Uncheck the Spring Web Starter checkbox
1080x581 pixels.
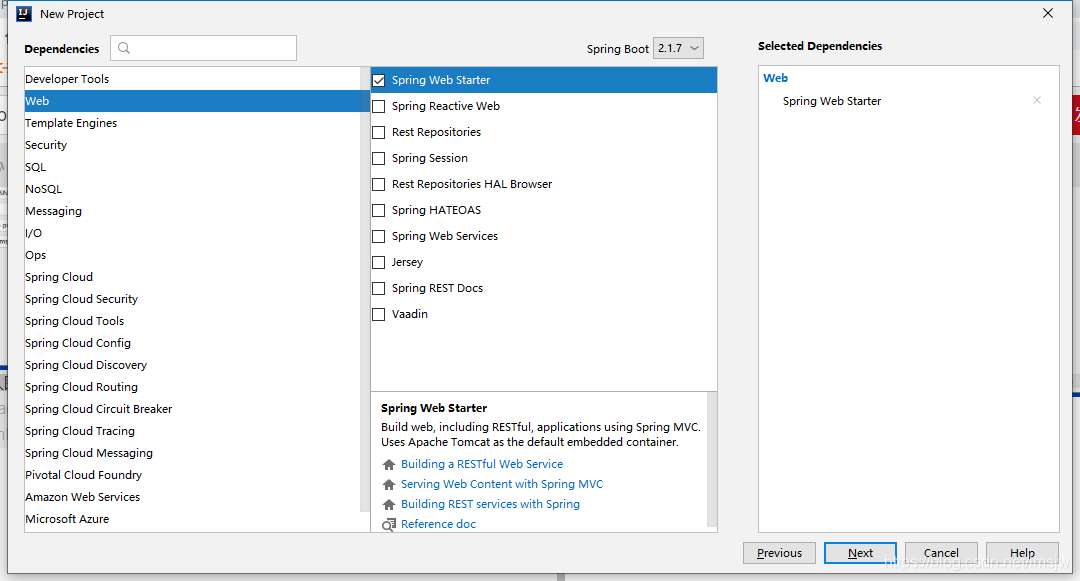[379, 81]
